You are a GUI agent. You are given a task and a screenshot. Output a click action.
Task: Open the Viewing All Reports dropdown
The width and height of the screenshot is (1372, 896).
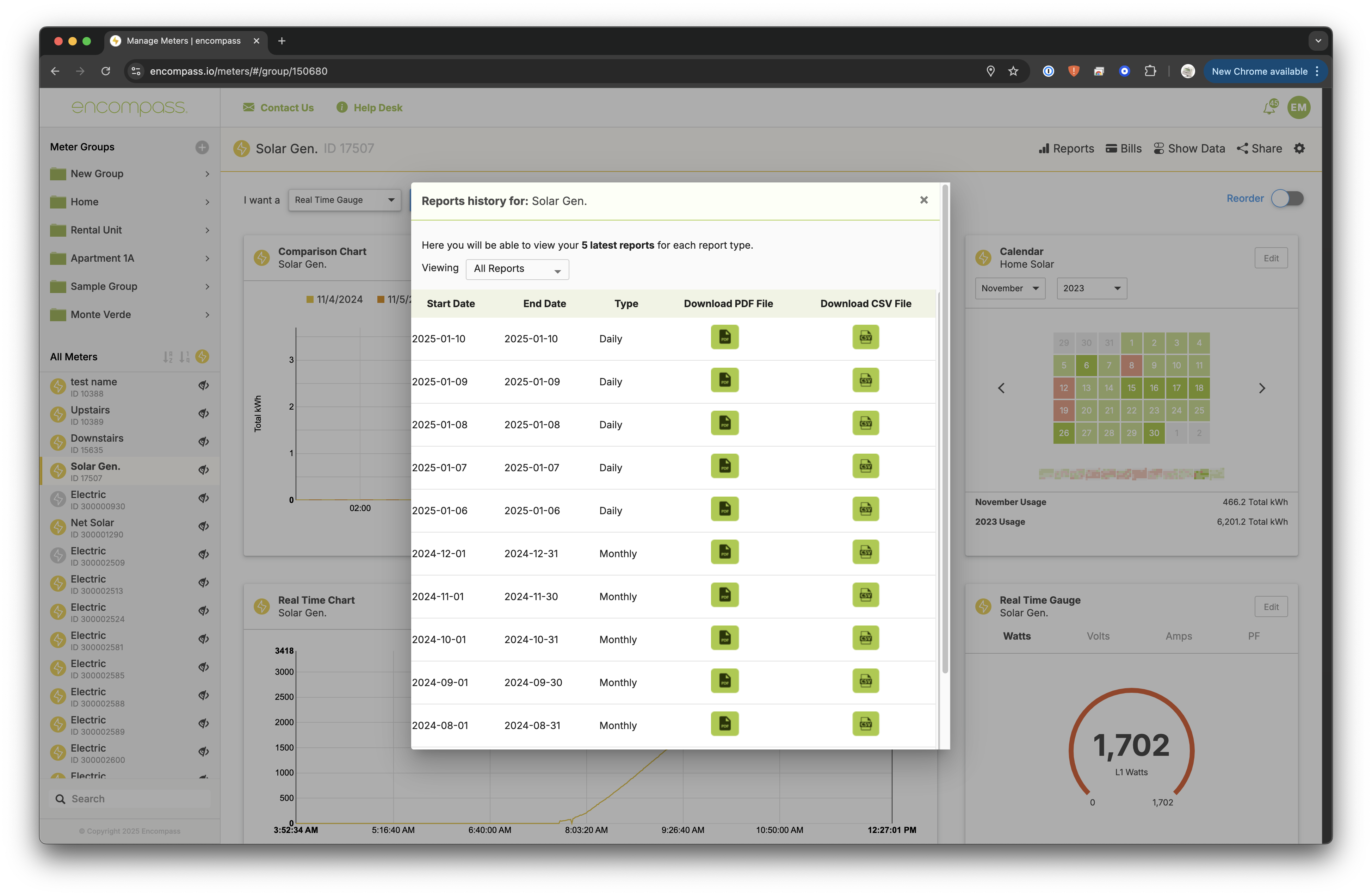(517, 269)
